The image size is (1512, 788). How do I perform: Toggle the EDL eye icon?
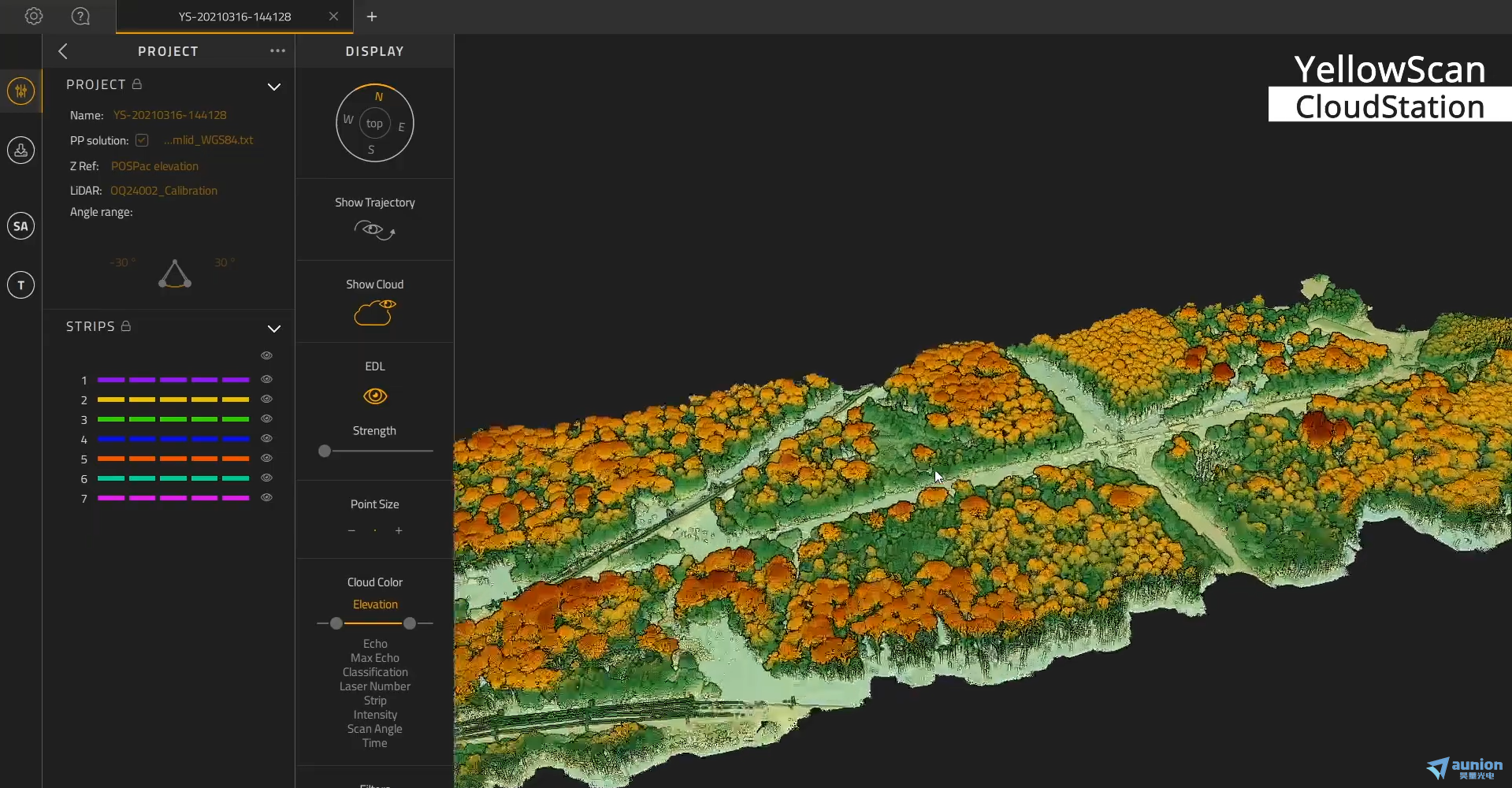(375, 396)
